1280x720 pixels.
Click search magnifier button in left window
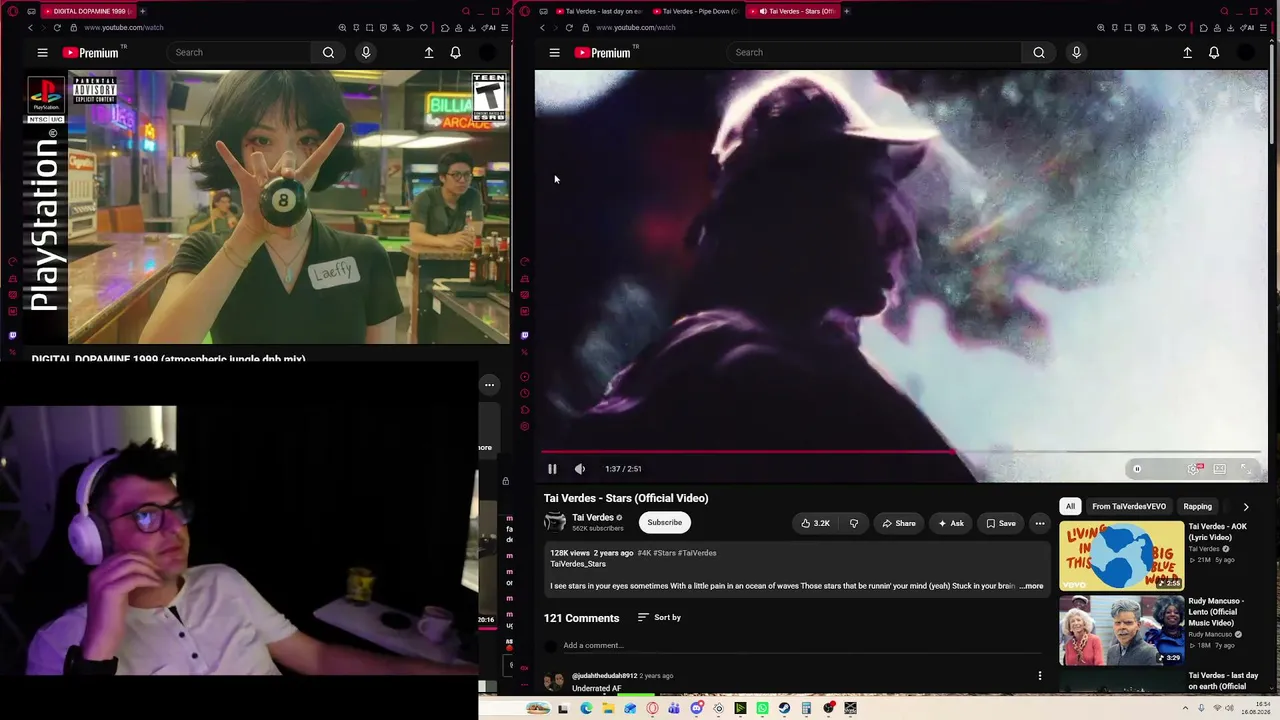(328, 53)
